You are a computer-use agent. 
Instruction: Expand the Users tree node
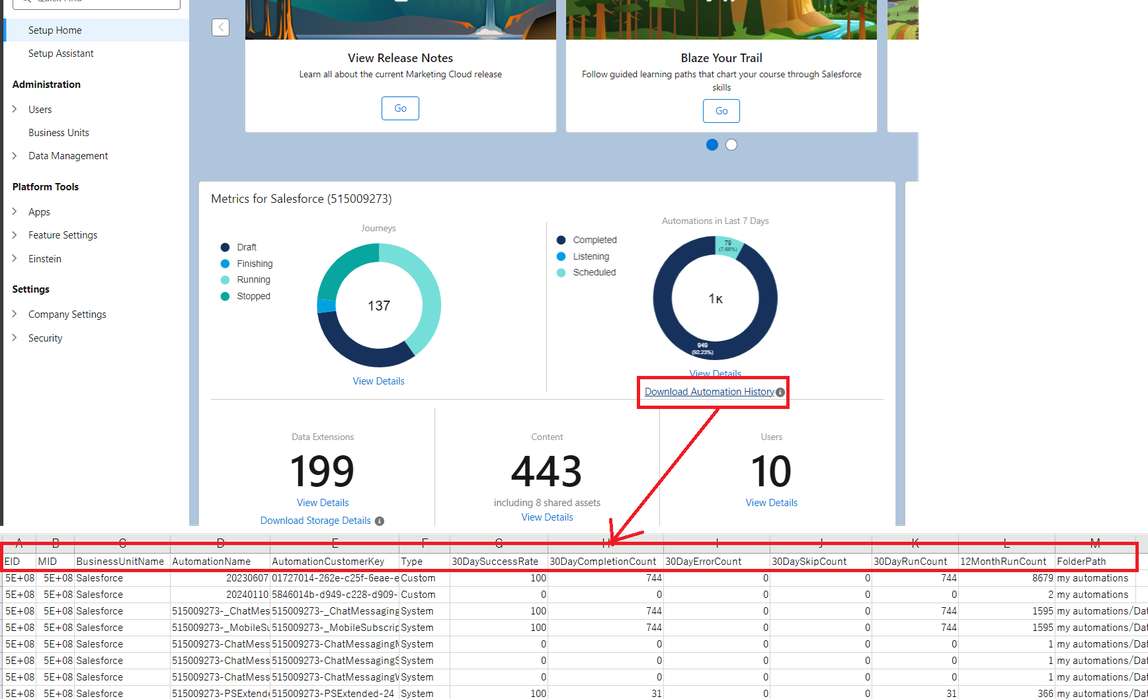point(15,109)
